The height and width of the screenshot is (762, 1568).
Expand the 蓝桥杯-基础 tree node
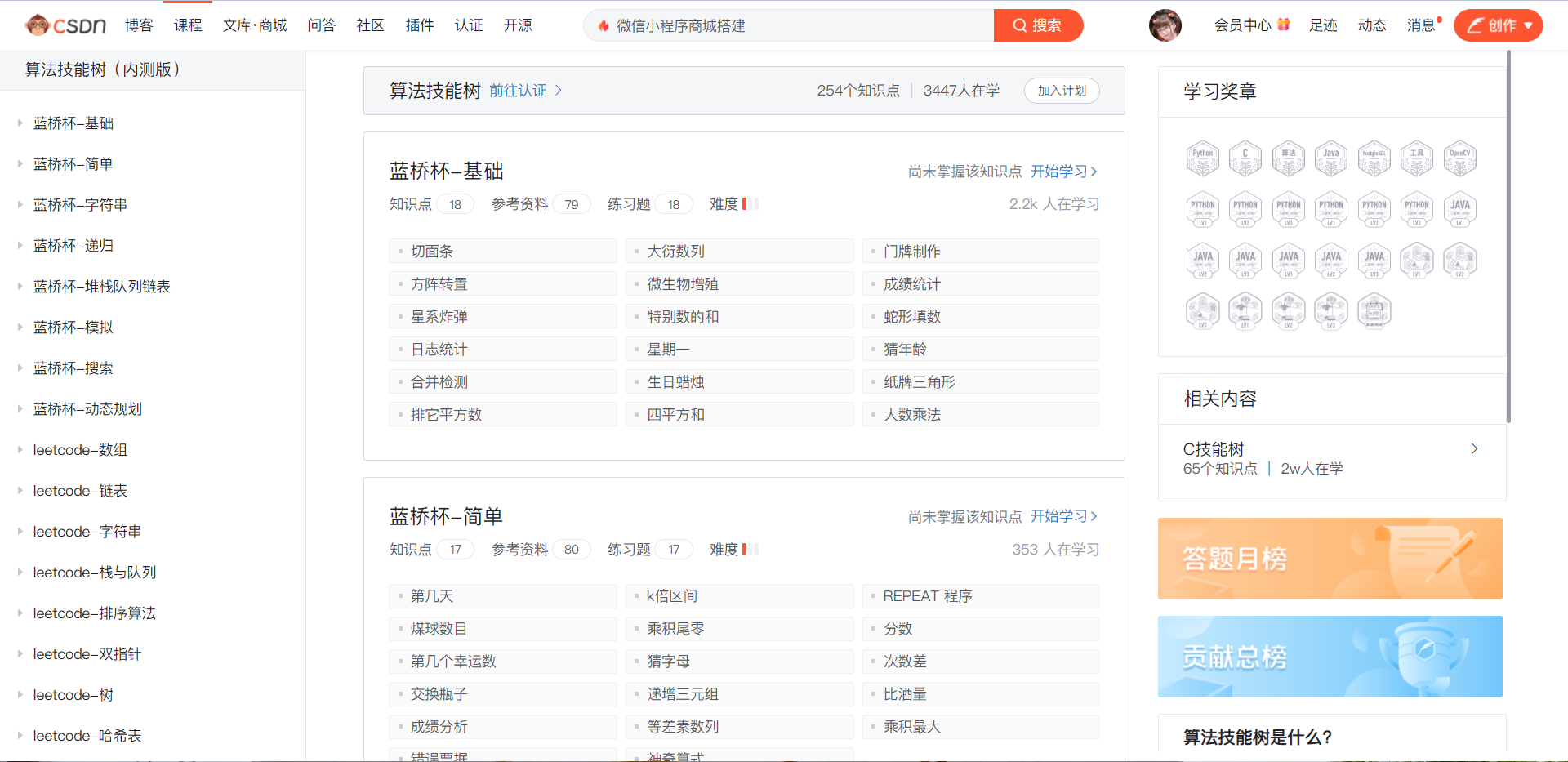pyautogui.click(x=20, y=123)
